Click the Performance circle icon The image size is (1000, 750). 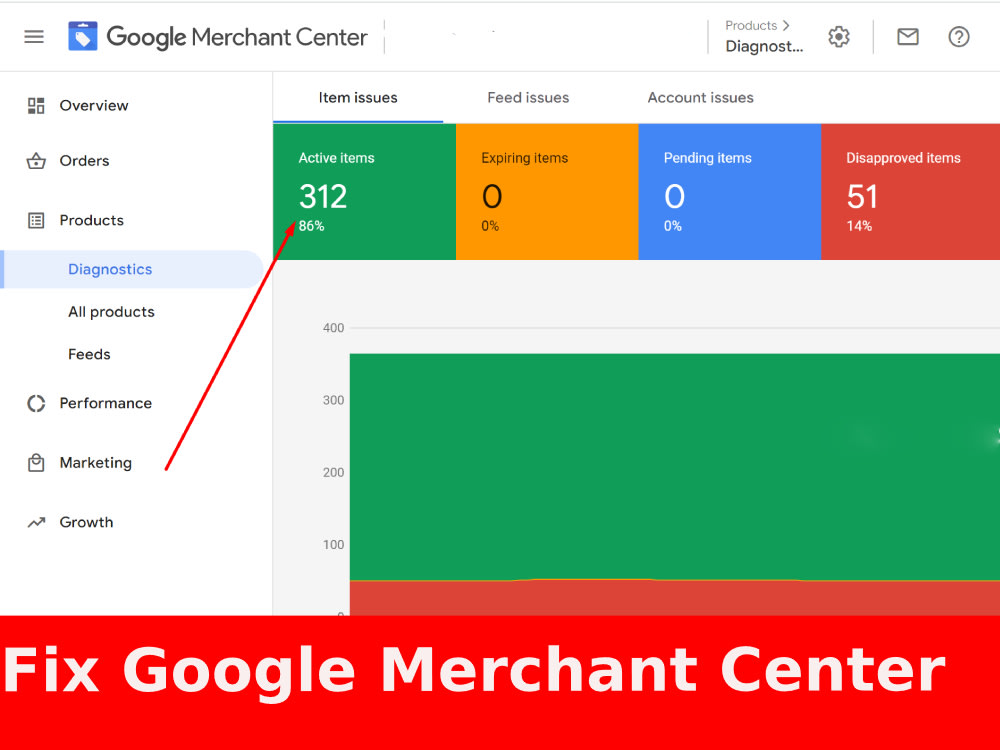(x=36, y=403)
